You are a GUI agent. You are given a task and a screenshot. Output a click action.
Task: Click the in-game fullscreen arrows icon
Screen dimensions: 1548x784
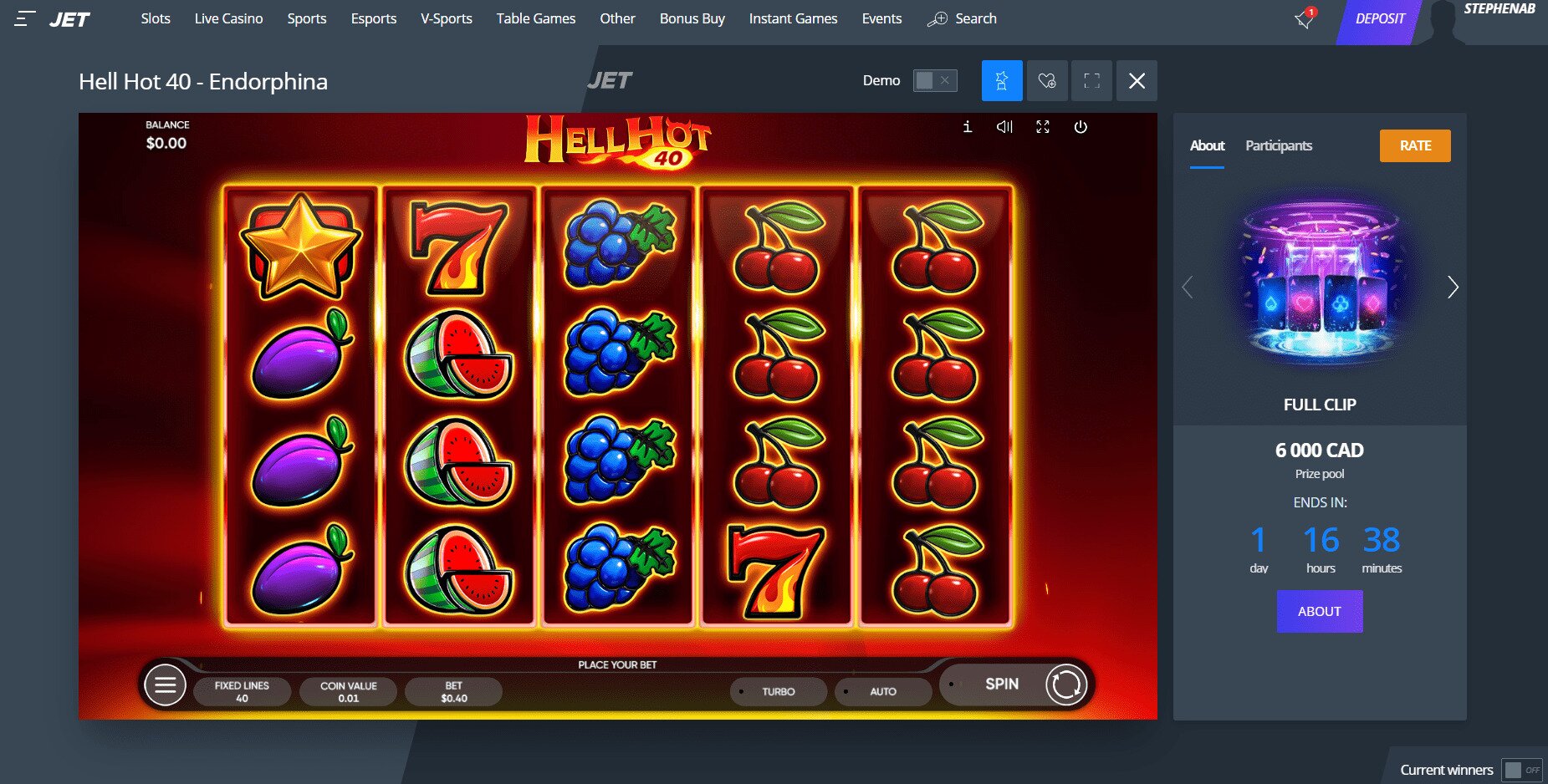tap(1043, 127)
